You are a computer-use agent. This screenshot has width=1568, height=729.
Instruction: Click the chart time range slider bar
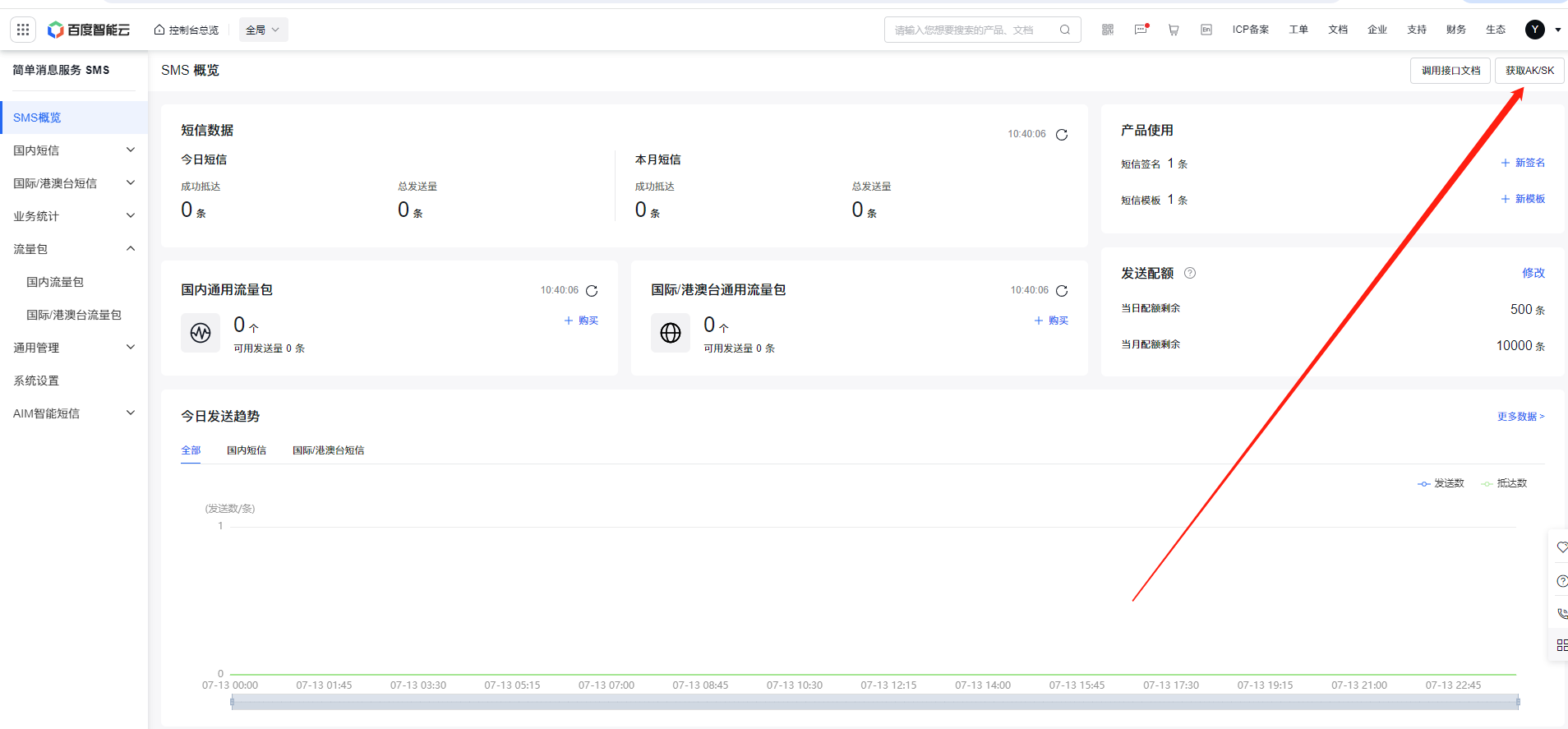click(874, 702)
